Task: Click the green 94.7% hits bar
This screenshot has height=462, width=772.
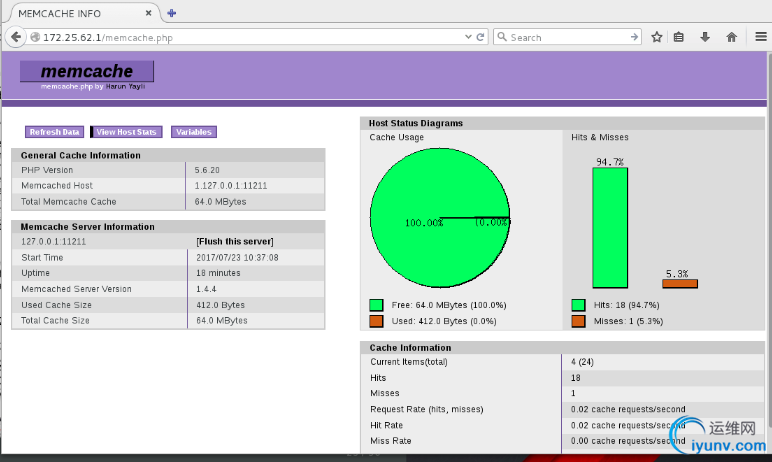Action: point(610,228)
